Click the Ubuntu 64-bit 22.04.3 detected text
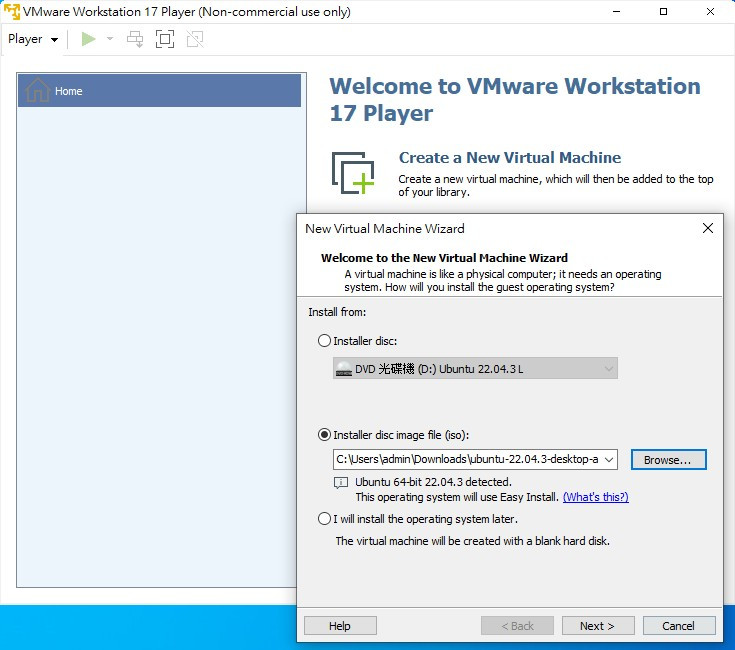735x650 pixels. pyautogui.click(x=433, y=482)
